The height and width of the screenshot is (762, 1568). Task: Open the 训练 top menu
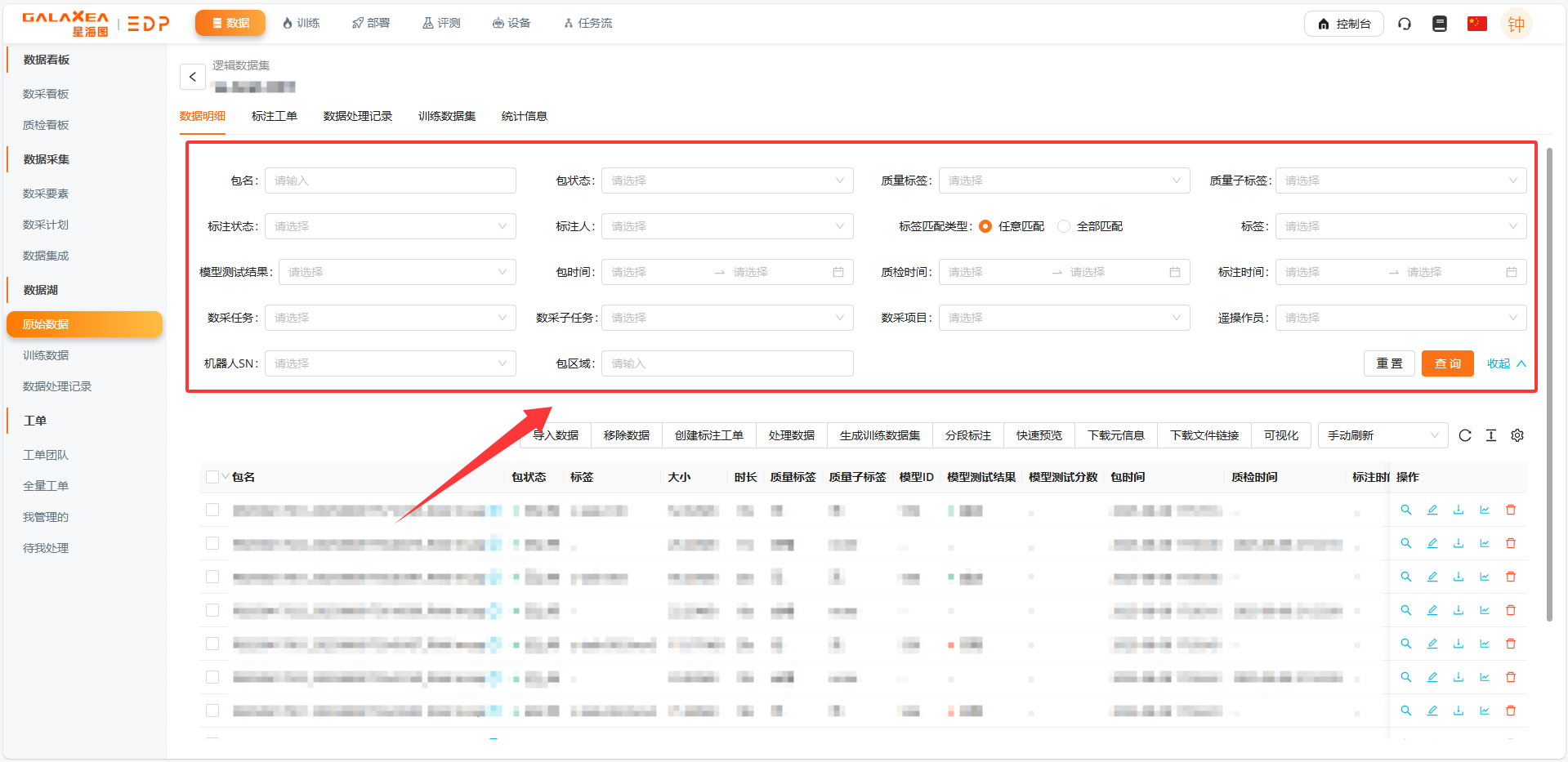click(301, 23)
